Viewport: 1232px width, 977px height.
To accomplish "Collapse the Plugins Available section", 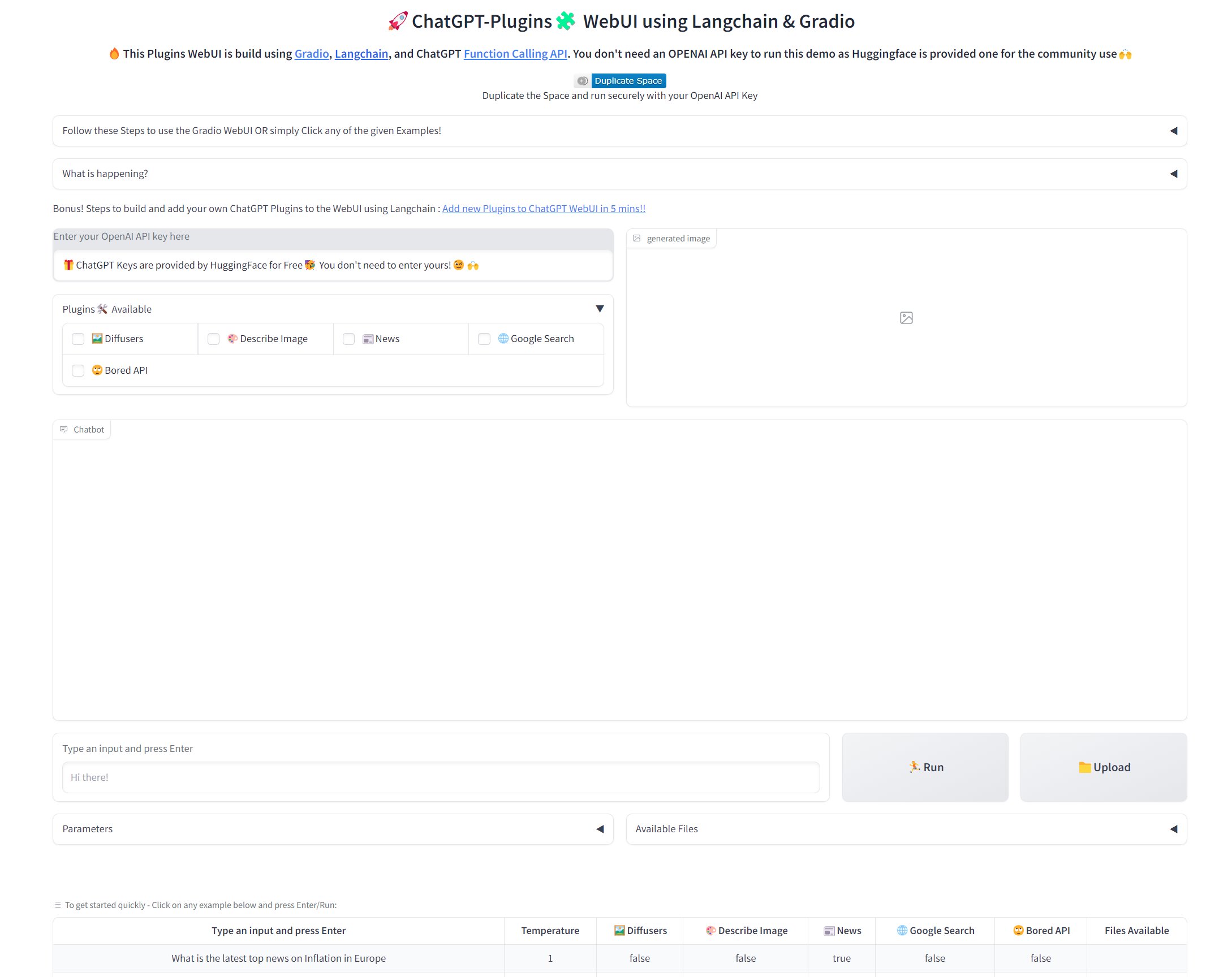I will click(600, 309).
